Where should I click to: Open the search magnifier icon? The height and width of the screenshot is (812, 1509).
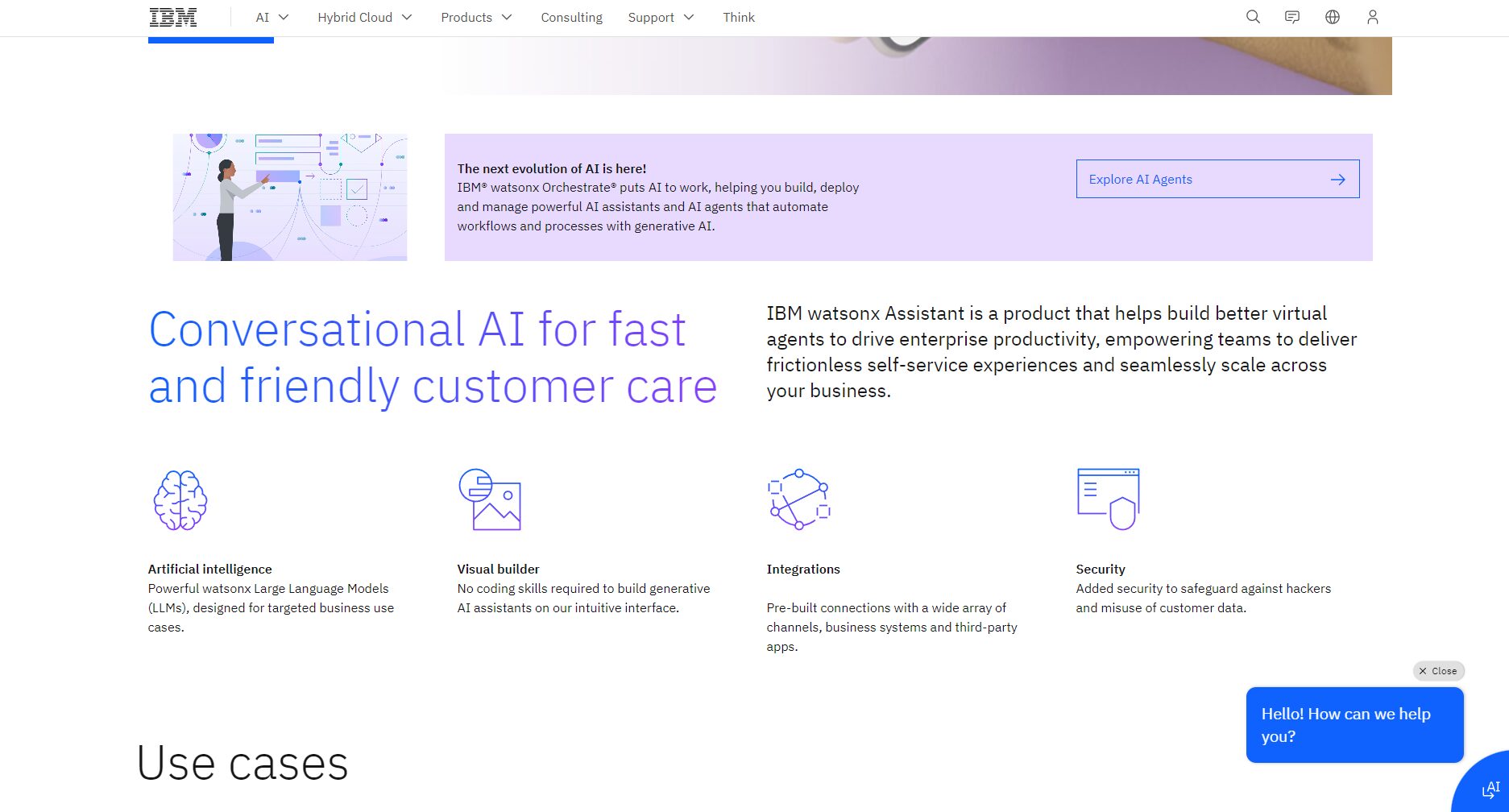click(x=1253, y=17)
